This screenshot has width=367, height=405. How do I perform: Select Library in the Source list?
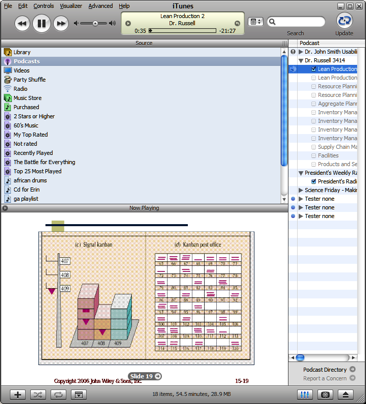click(x=141, y=52)
